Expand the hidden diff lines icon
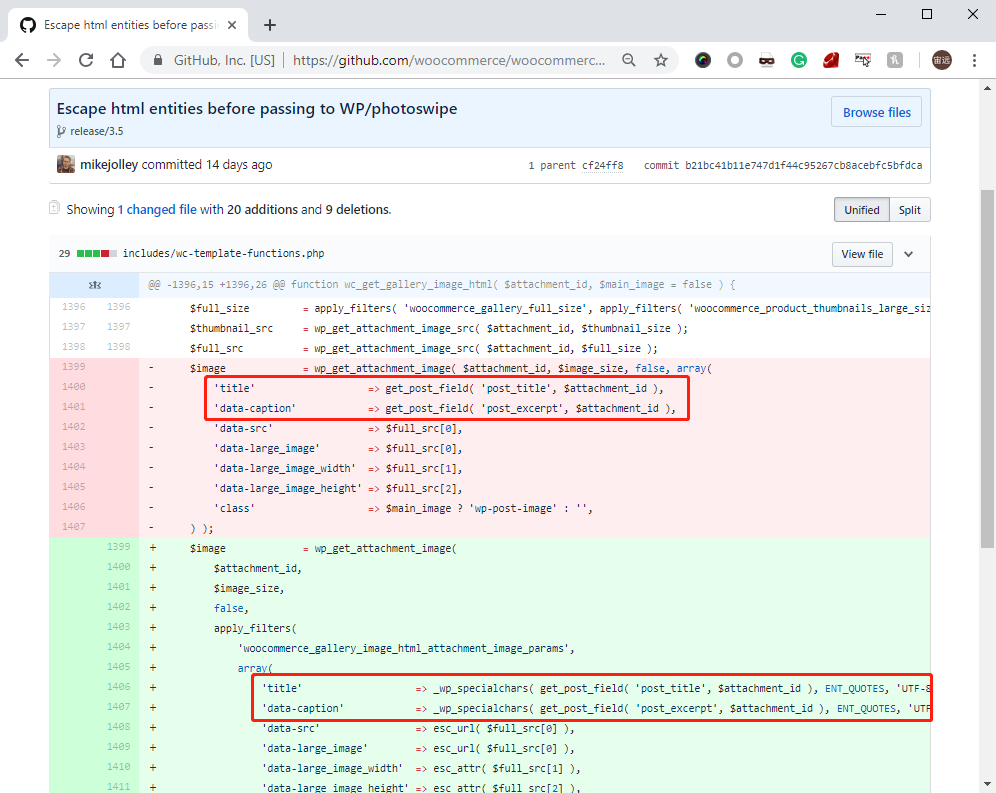This screenshot has height=793, width=996. (95, 285)
